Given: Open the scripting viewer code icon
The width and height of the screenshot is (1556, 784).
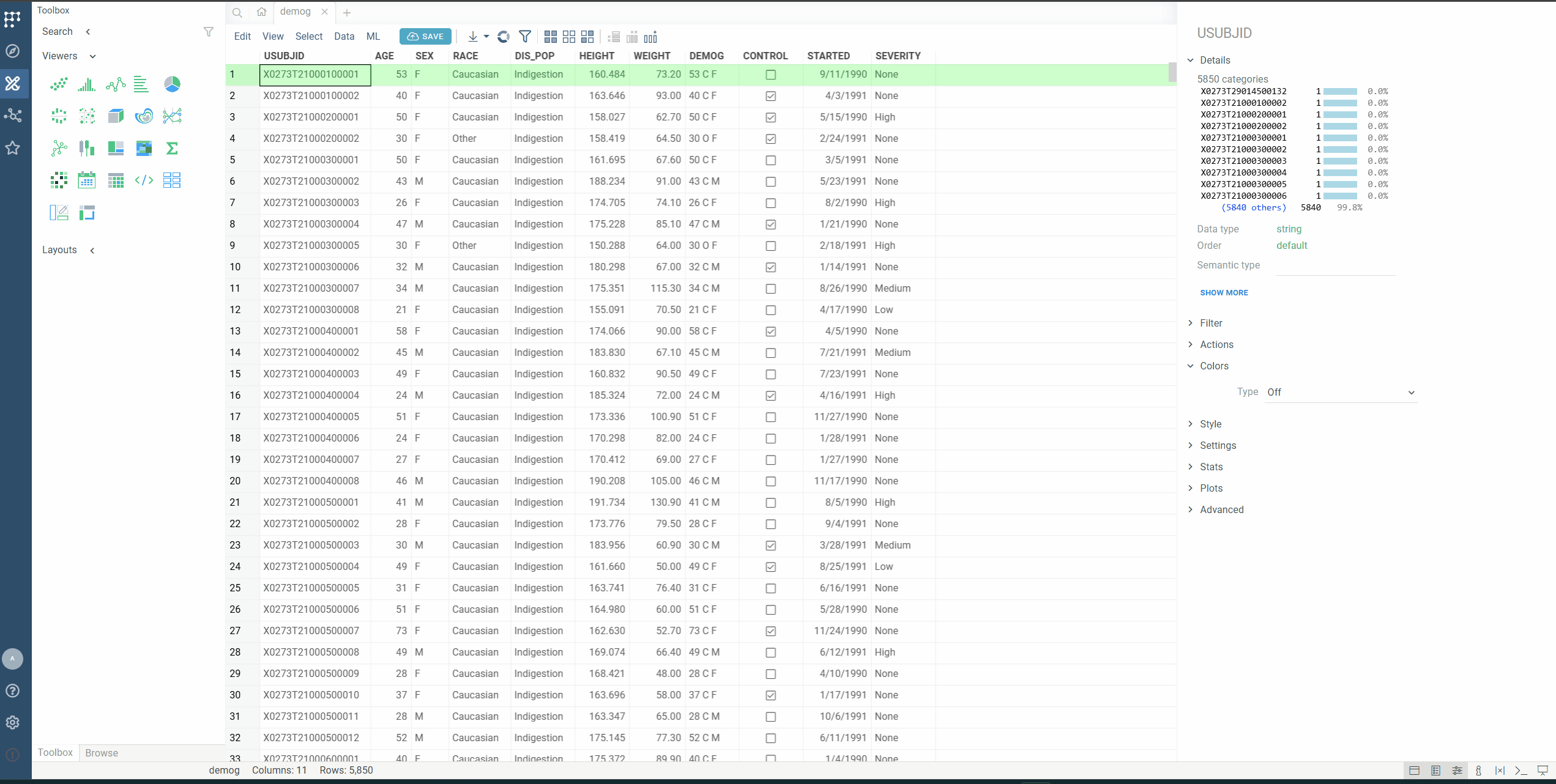Looking at the screenshot, I should (x=144, y=180).
